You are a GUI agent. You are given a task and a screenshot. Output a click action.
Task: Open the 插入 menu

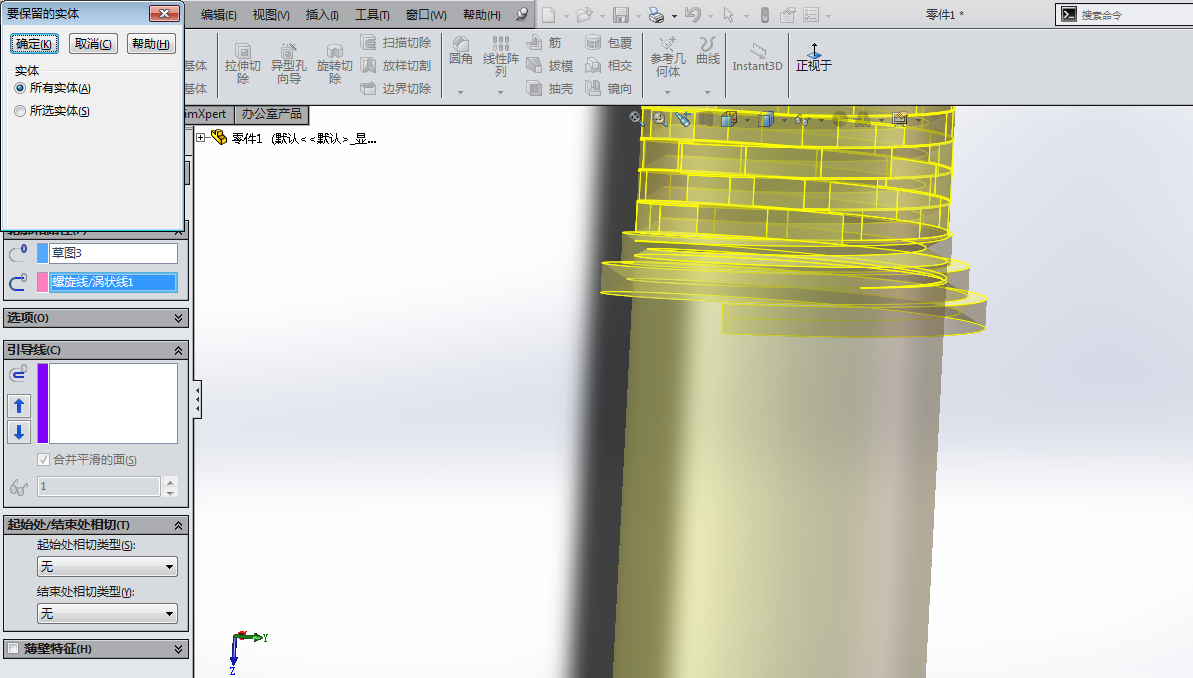point(322,14)
